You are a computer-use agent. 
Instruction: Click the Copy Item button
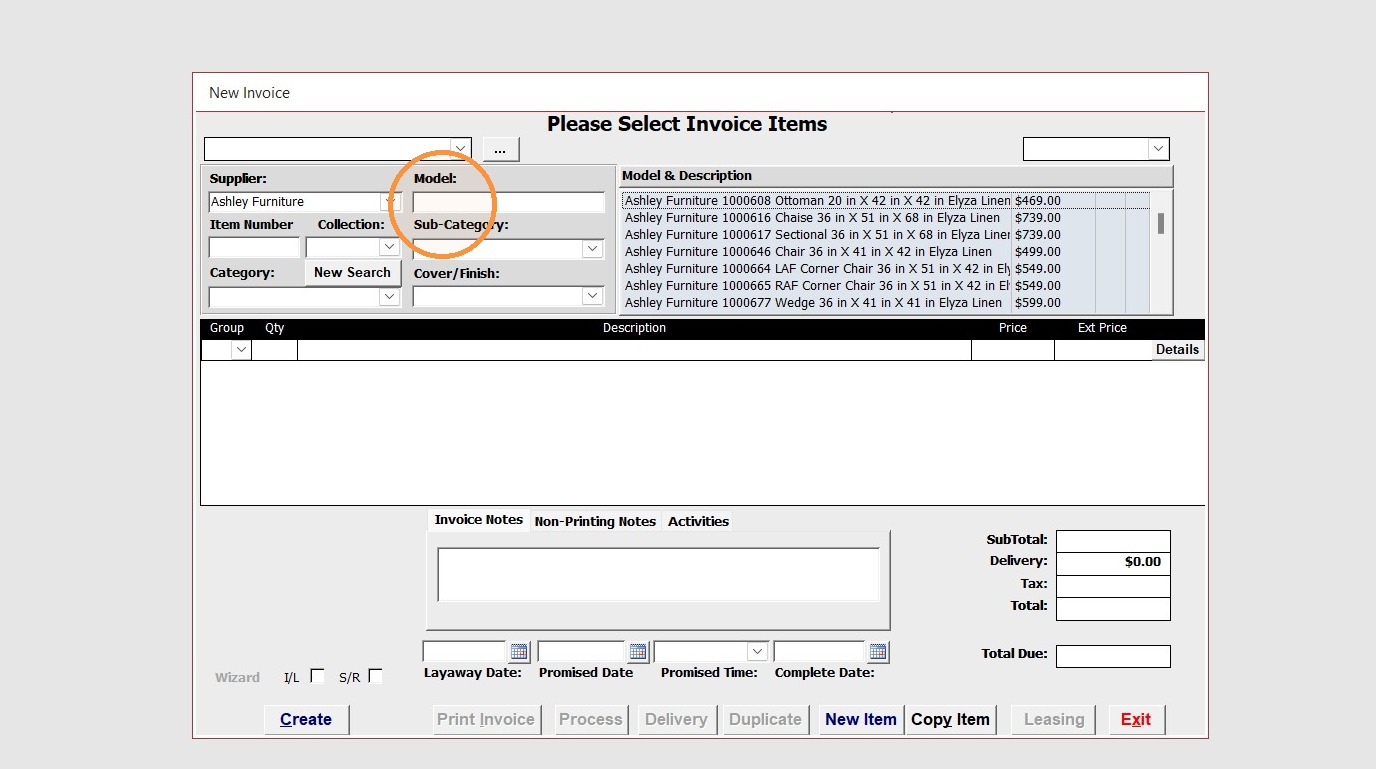click(x=950, y=719)
